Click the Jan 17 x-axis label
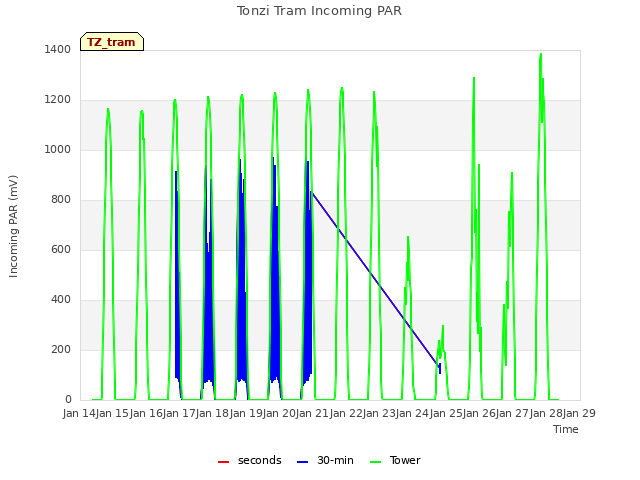Image resolution: width=640 pixels, height=480 pixels. (179, 413)
